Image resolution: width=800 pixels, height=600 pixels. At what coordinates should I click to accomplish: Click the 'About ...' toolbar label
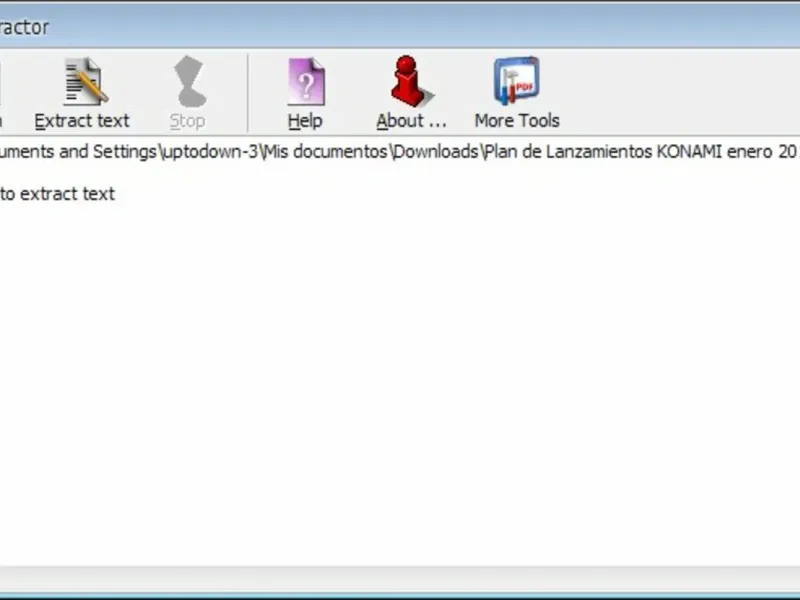(x=411, y=121)
